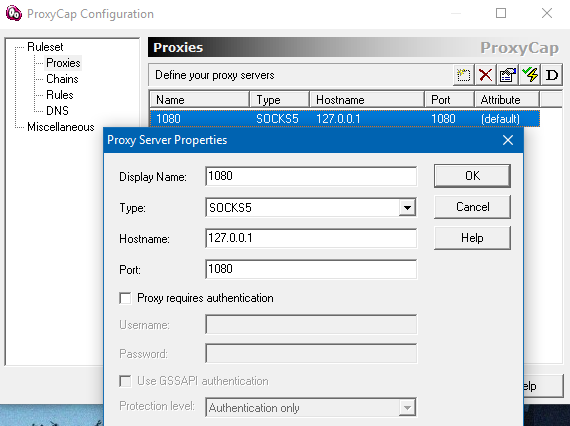Click the D Set default proxy icon
Image resolution: width=570 pixels, height=426 pixels.
pyautogui.click(x=552, y=75)
